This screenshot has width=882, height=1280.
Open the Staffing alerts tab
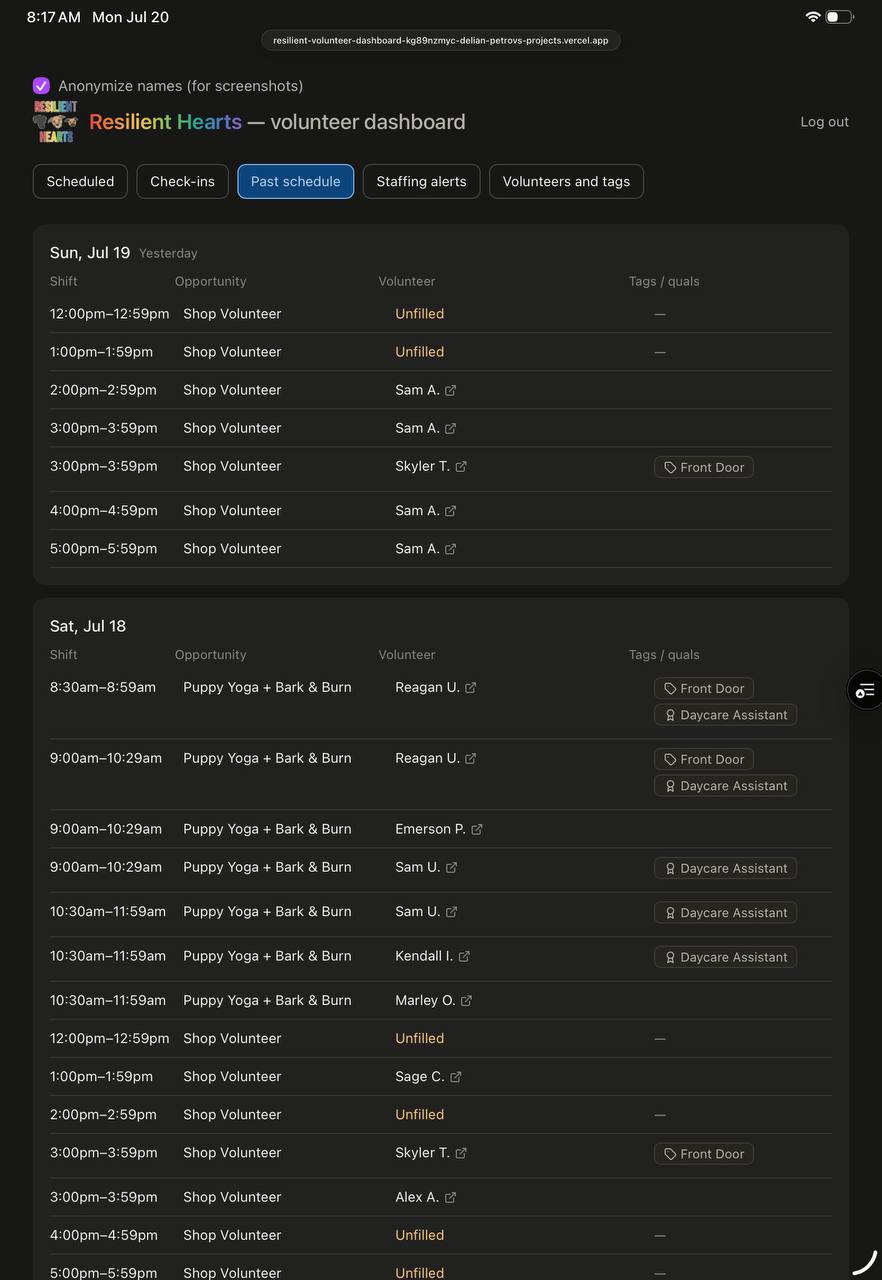coord(421,181)
